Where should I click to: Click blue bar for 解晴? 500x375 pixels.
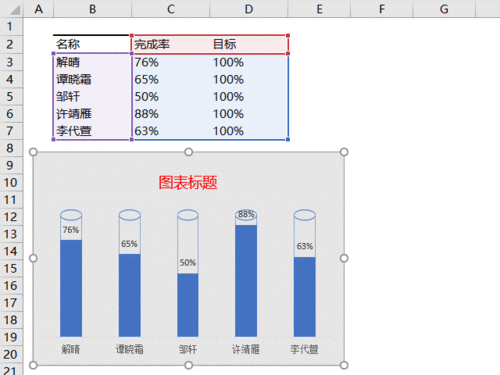71,288
